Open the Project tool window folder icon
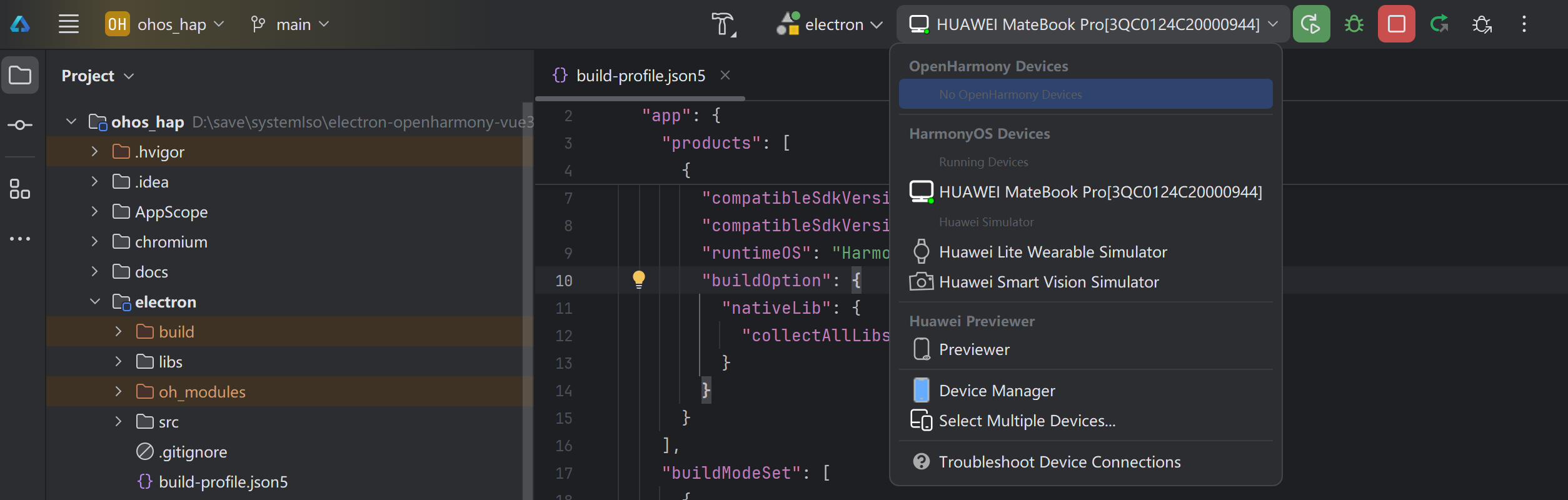 point(20,76)
